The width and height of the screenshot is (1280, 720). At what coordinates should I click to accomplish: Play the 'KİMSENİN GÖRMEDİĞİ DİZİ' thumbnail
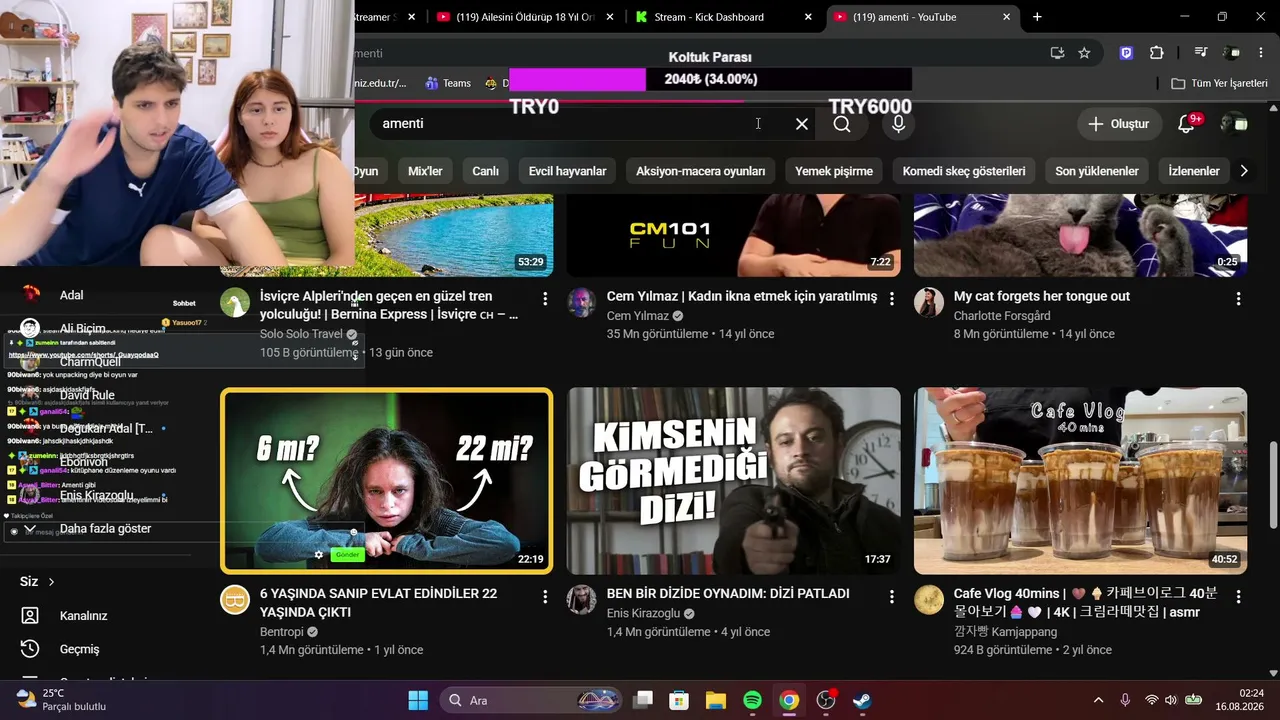(x=734, y=480)
